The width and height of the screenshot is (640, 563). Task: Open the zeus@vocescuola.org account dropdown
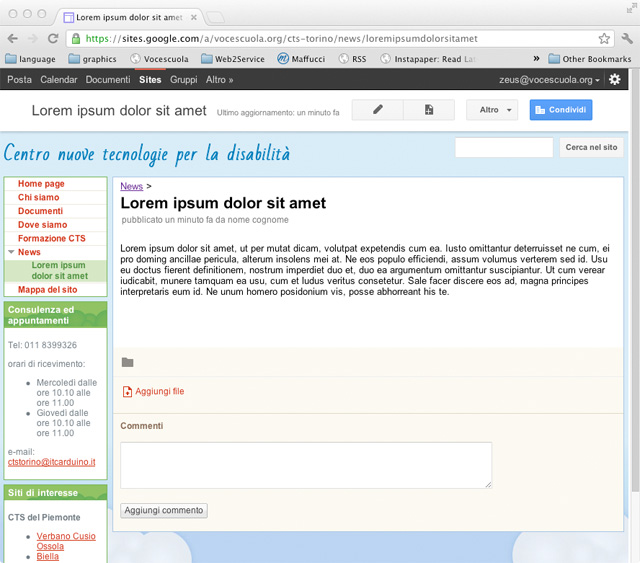[x=549, y=80]
